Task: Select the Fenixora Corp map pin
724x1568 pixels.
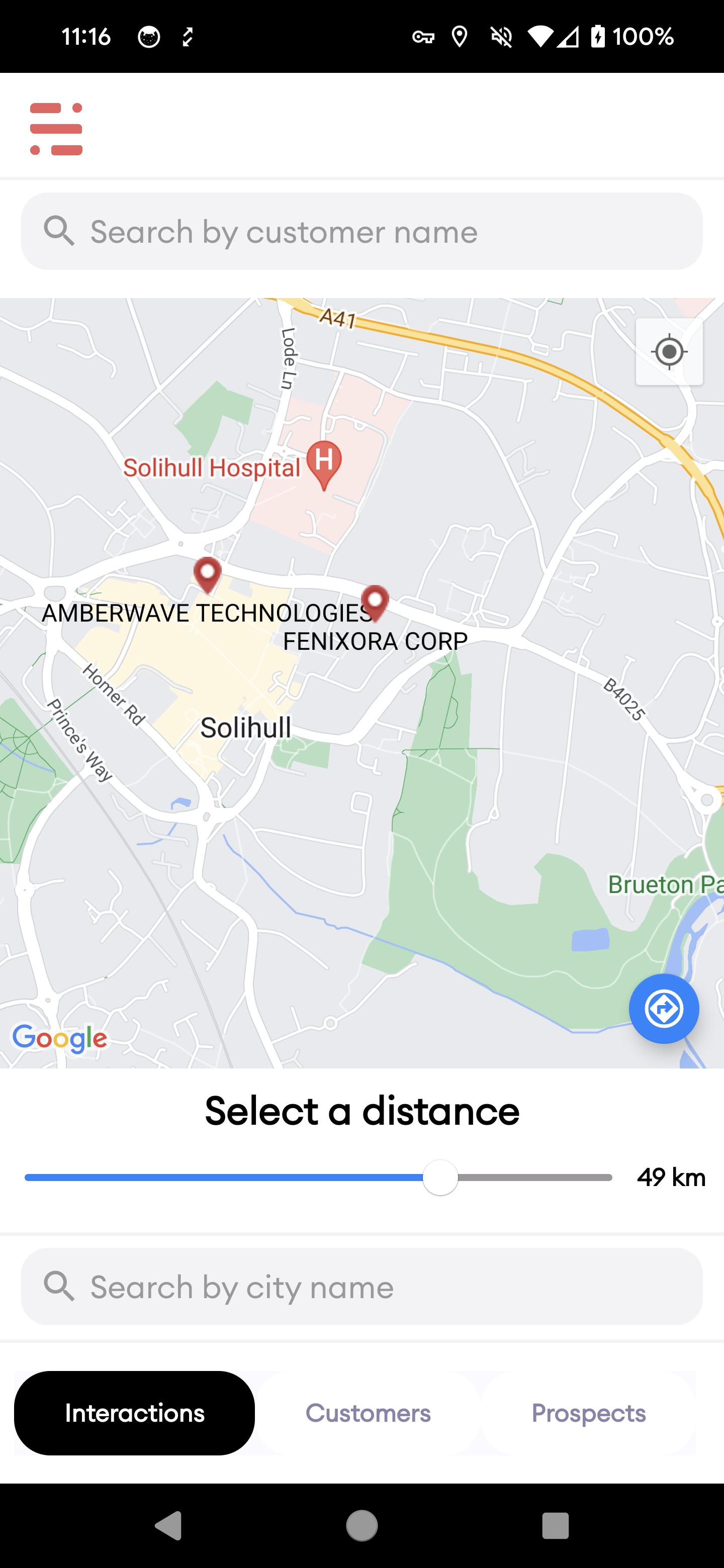Action: pyautogui.click(x=375, y=603)
